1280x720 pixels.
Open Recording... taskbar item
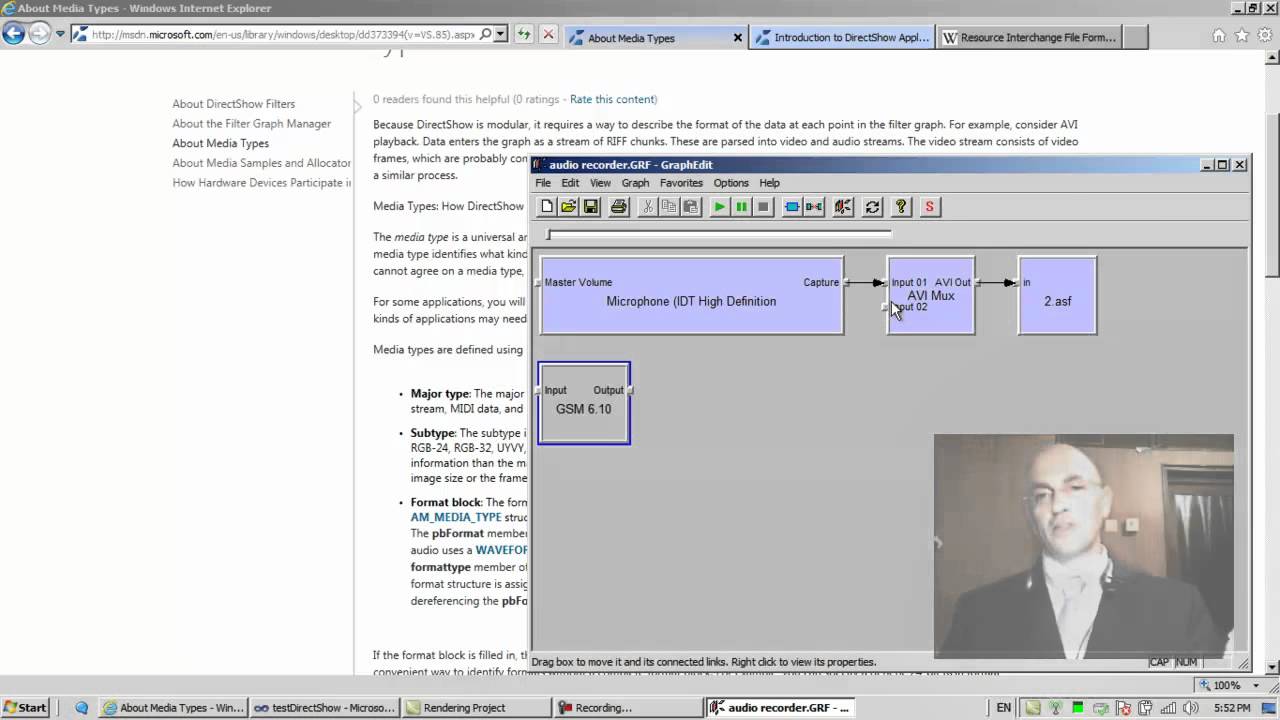click(x=627, y=707)
